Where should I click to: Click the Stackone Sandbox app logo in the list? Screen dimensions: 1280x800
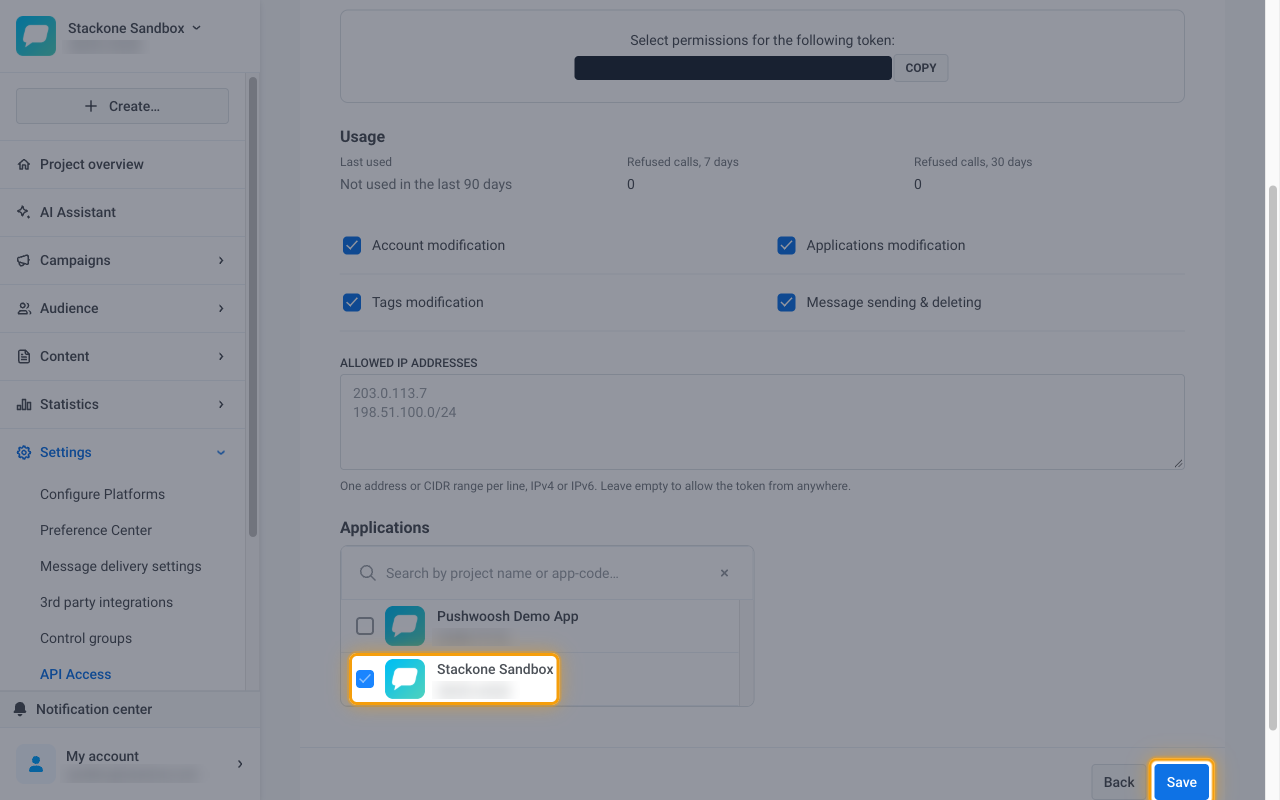(405, 679)
